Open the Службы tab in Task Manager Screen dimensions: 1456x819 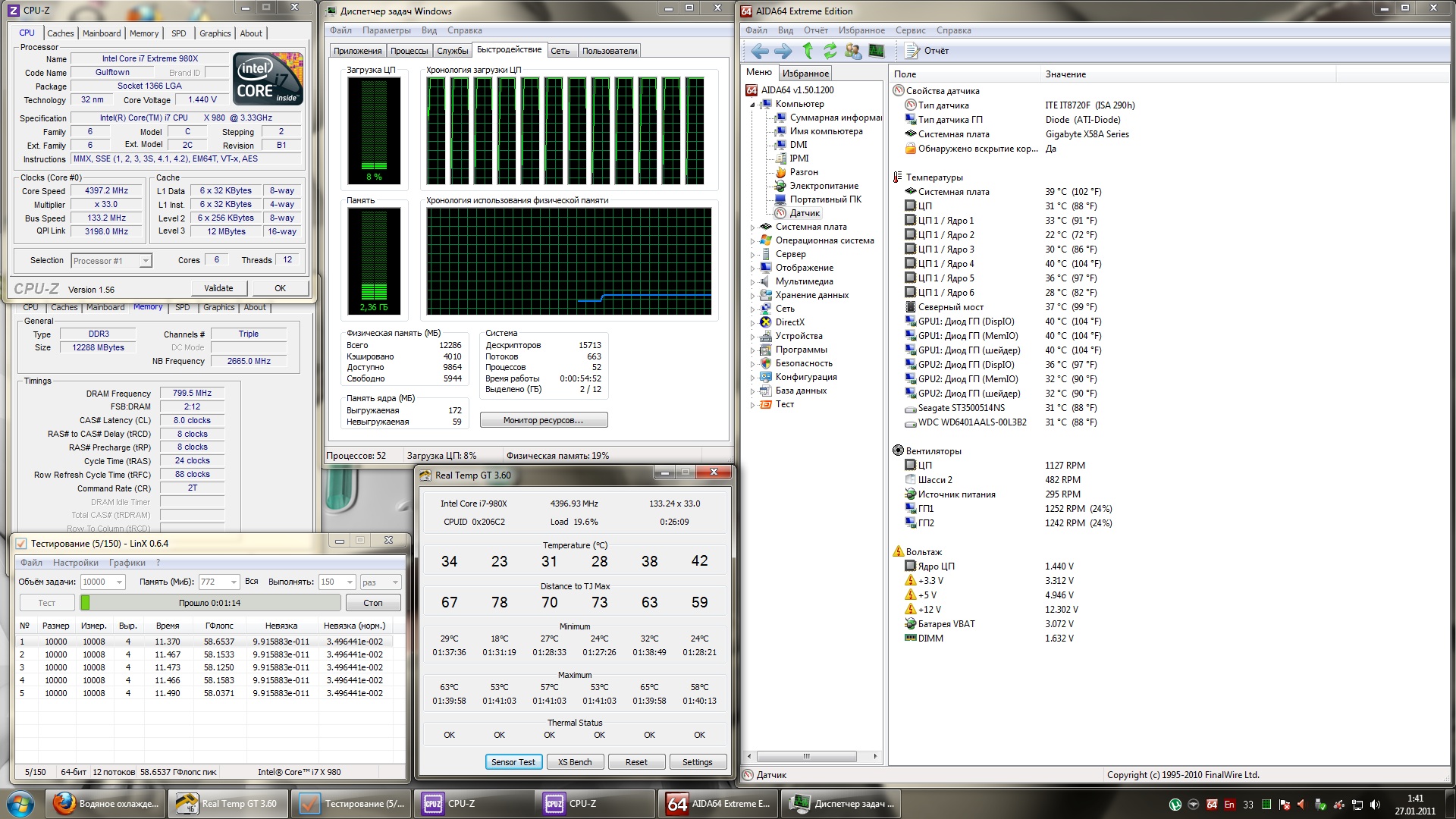[453, 51]
